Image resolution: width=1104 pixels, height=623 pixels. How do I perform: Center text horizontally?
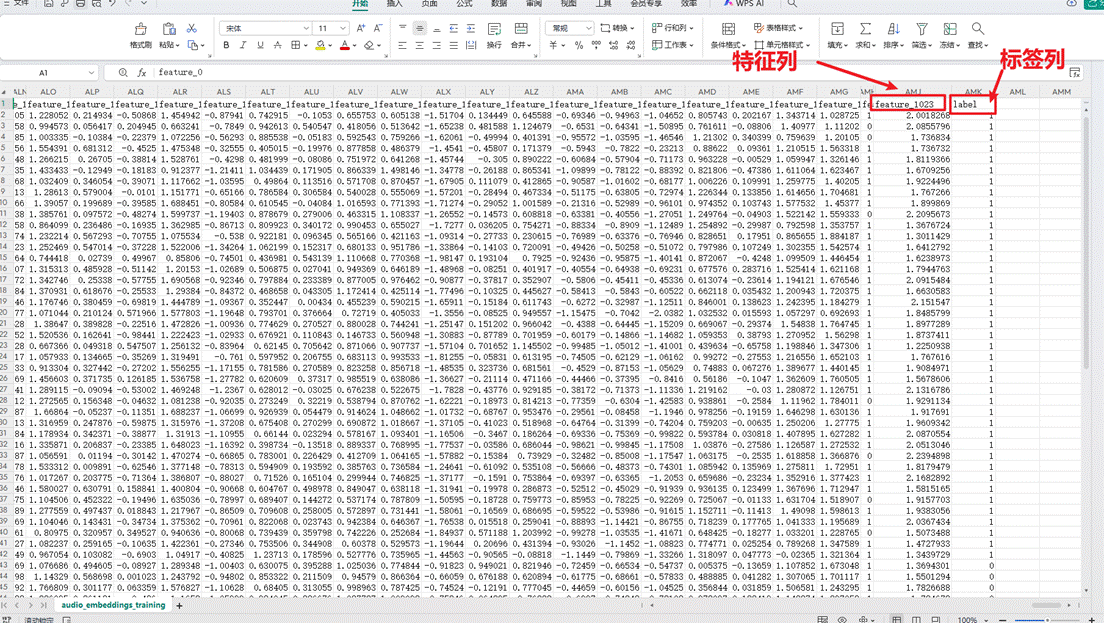pos(420,45)
